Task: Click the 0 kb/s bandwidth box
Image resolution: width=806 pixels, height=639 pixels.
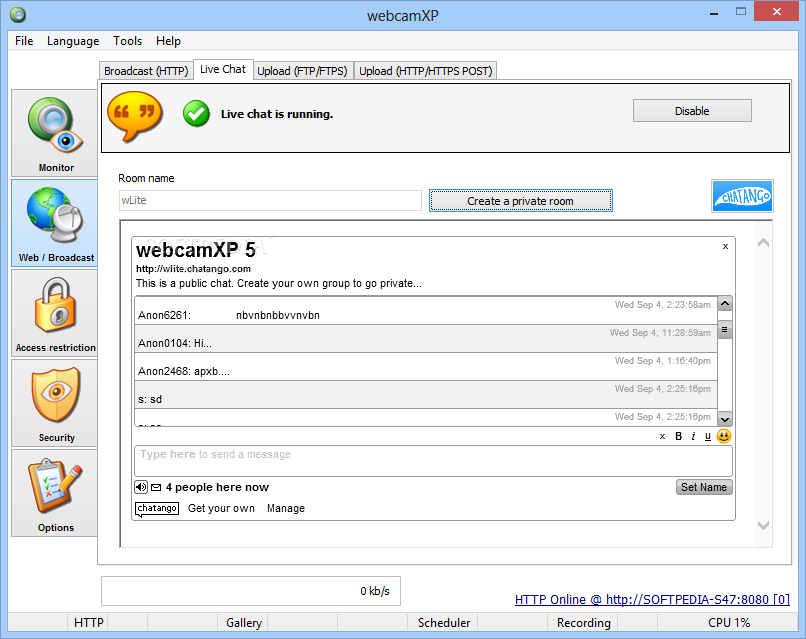Action: point(251,591)
